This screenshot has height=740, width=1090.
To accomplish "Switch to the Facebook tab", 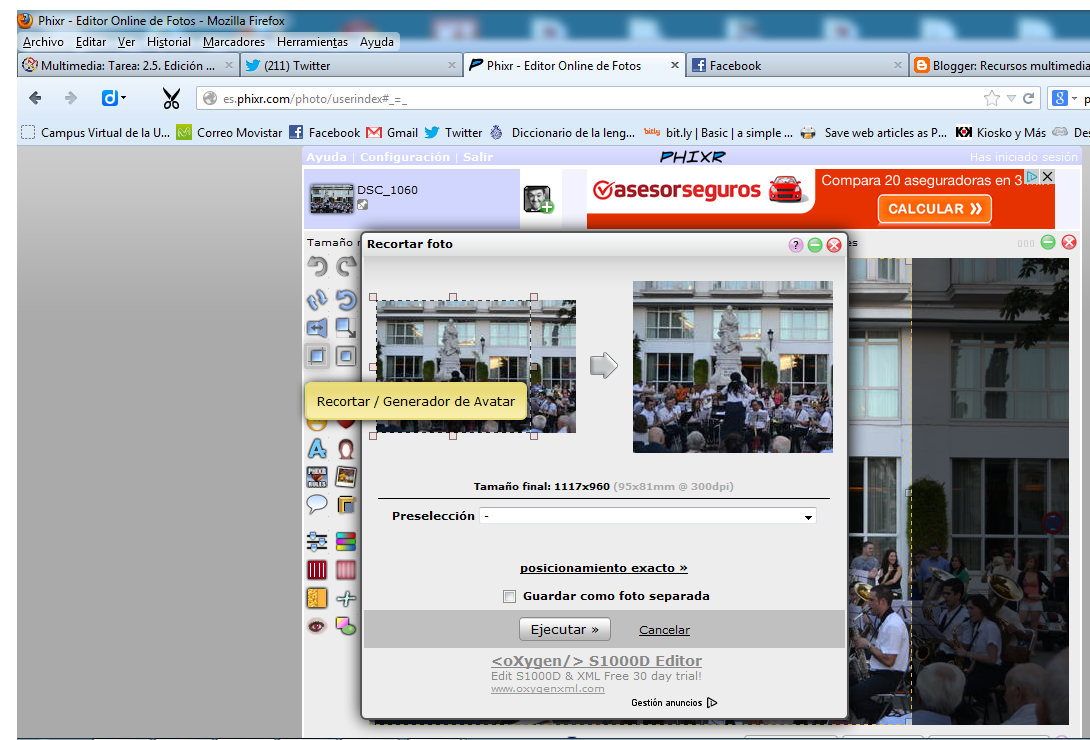I will click(x=797, y=65).
